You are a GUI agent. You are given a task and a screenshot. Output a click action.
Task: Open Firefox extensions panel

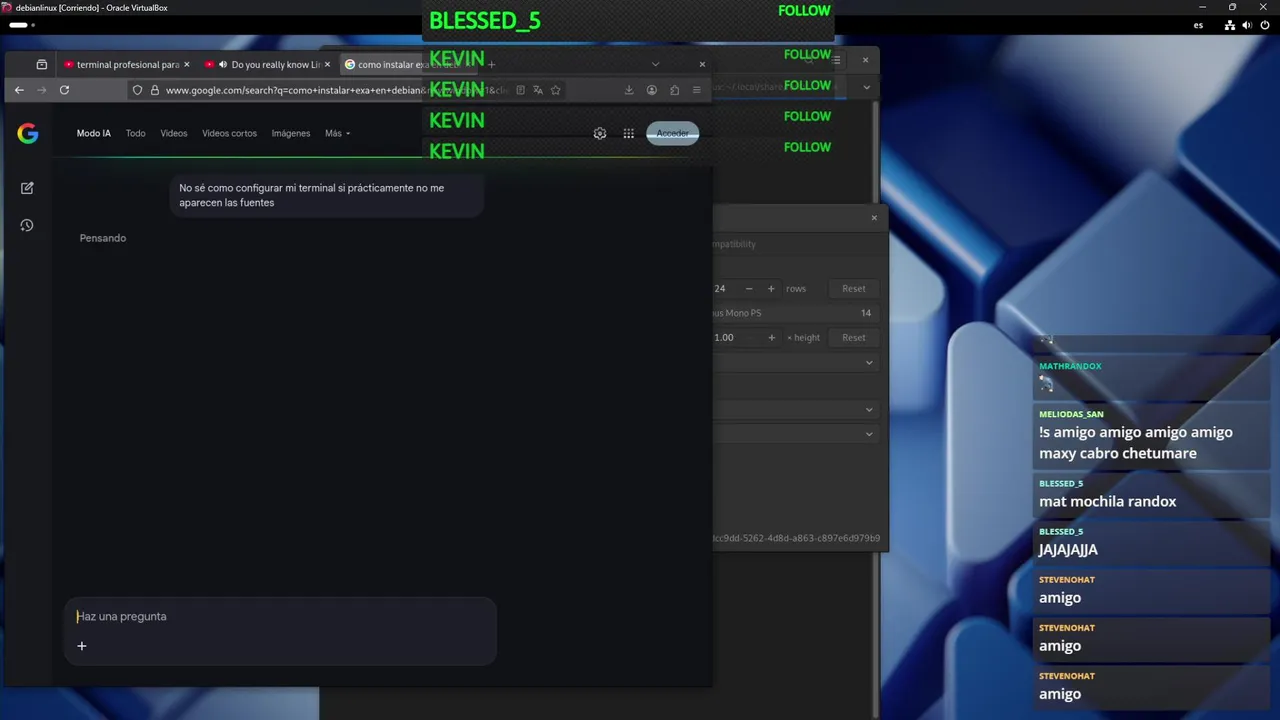pyautogui.click(x=674, y=90)
